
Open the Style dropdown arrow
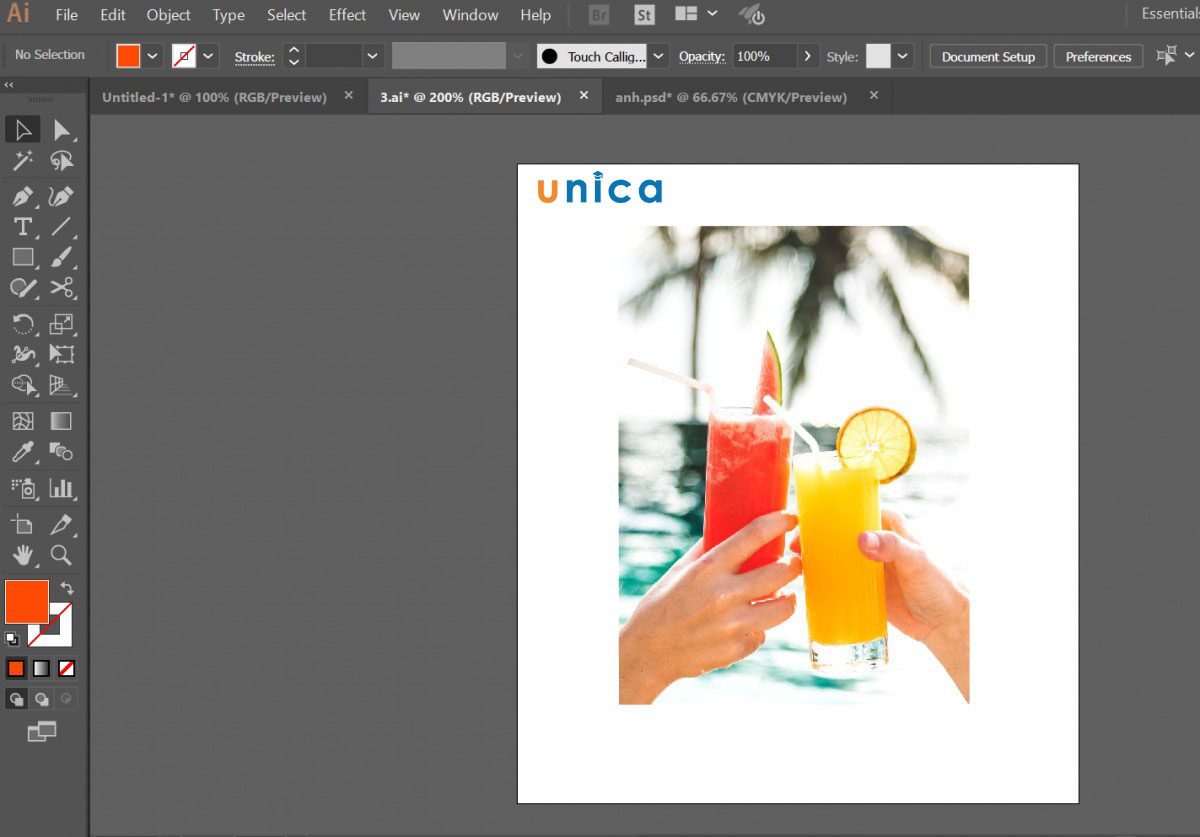[x=903, y=57]
